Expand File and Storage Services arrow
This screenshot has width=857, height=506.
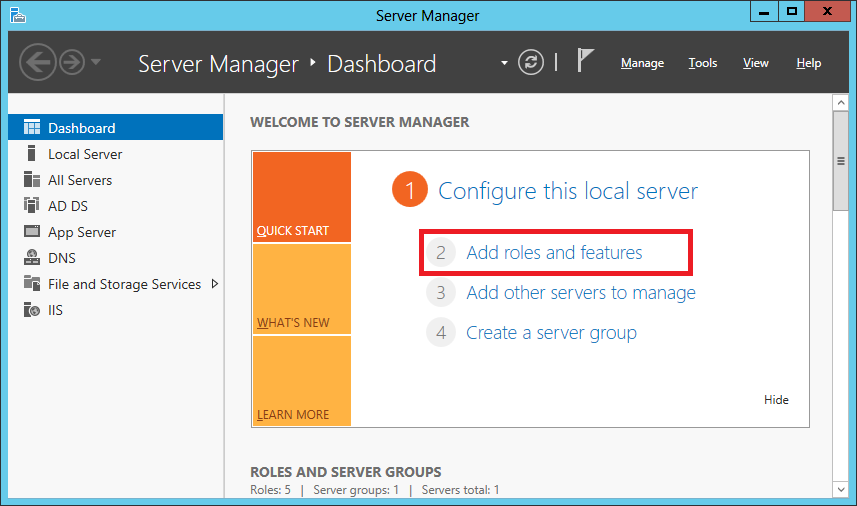(x=214, y=284)
